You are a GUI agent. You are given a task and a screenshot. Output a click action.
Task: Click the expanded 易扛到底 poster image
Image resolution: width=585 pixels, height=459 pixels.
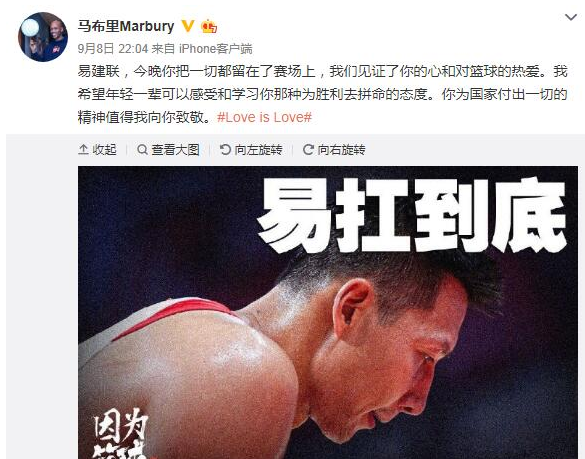[328, 313]
